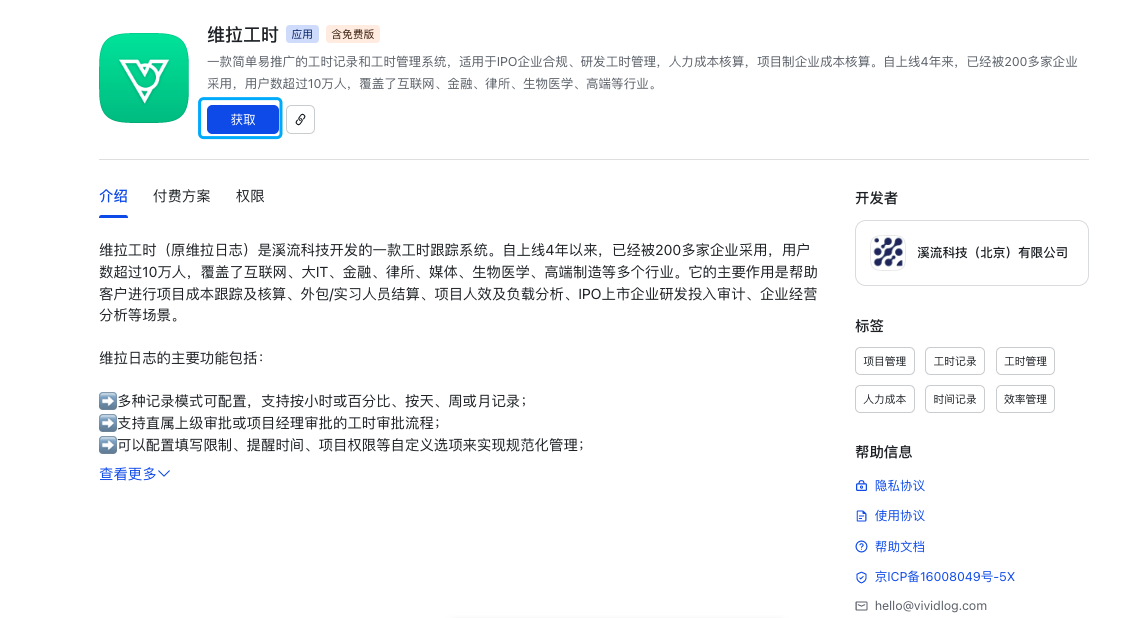1141x618 pixels.
Task: Select the 工时管理 tag
Action: [1025, 361]
